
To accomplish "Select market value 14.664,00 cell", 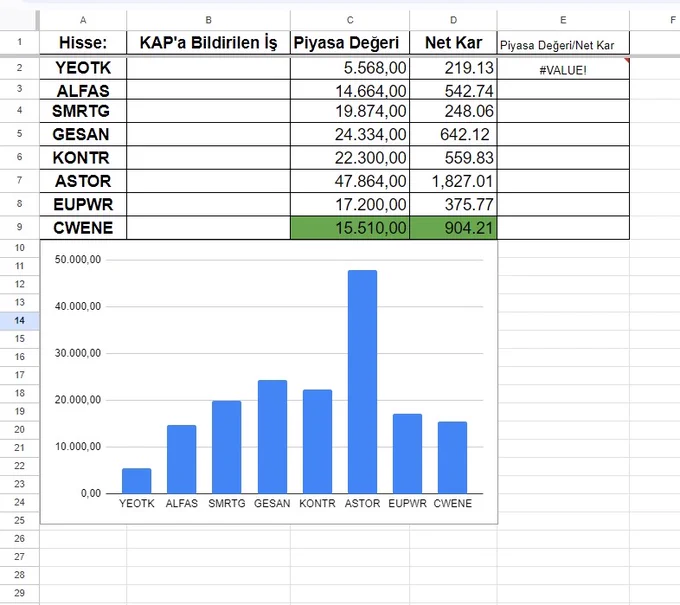I will pyautogui.click(x=350, y=90).
